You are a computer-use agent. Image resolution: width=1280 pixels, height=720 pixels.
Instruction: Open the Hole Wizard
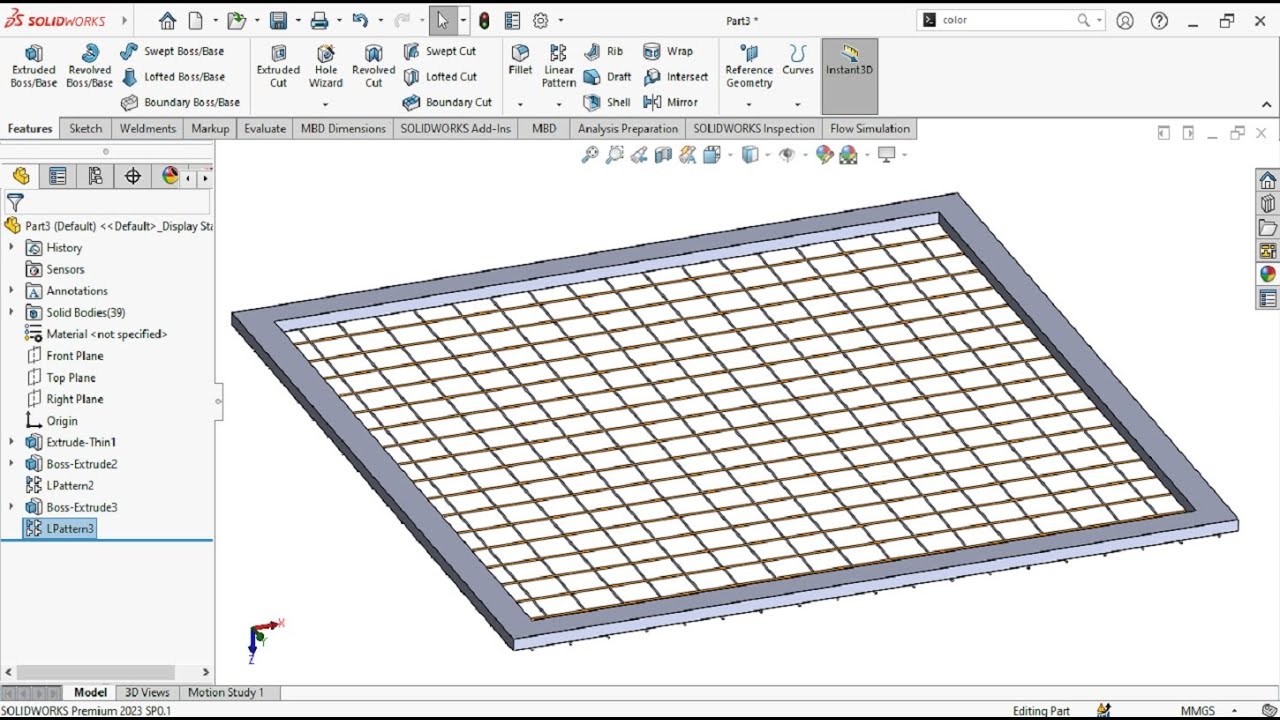pos(326,66)
